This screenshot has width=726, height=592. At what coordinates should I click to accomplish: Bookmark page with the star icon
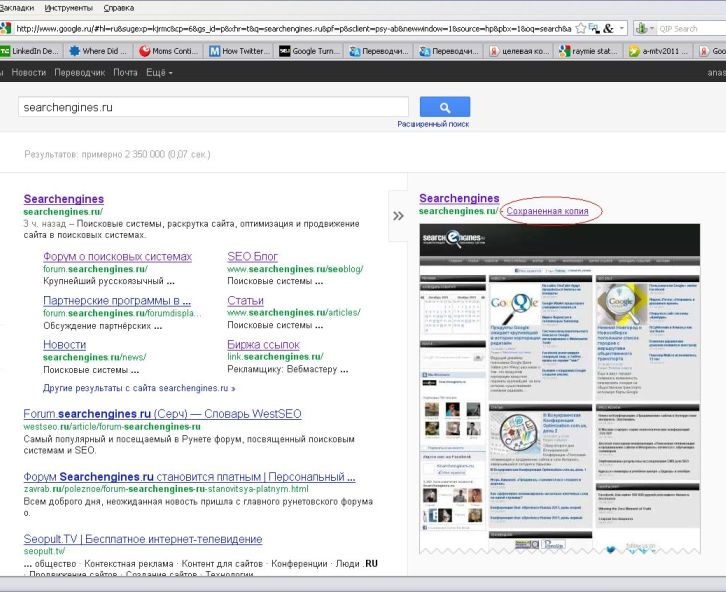580,29
